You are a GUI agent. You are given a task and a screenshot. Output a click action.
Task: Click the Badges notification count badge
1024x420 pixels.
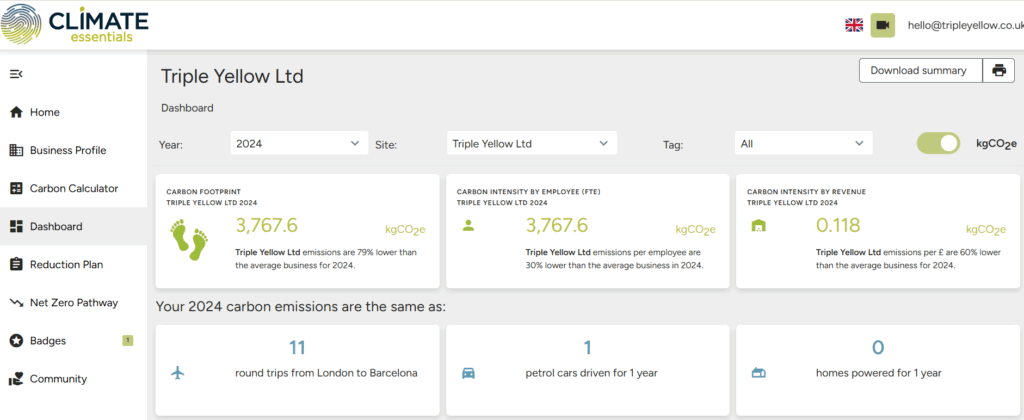pos(127,340)
